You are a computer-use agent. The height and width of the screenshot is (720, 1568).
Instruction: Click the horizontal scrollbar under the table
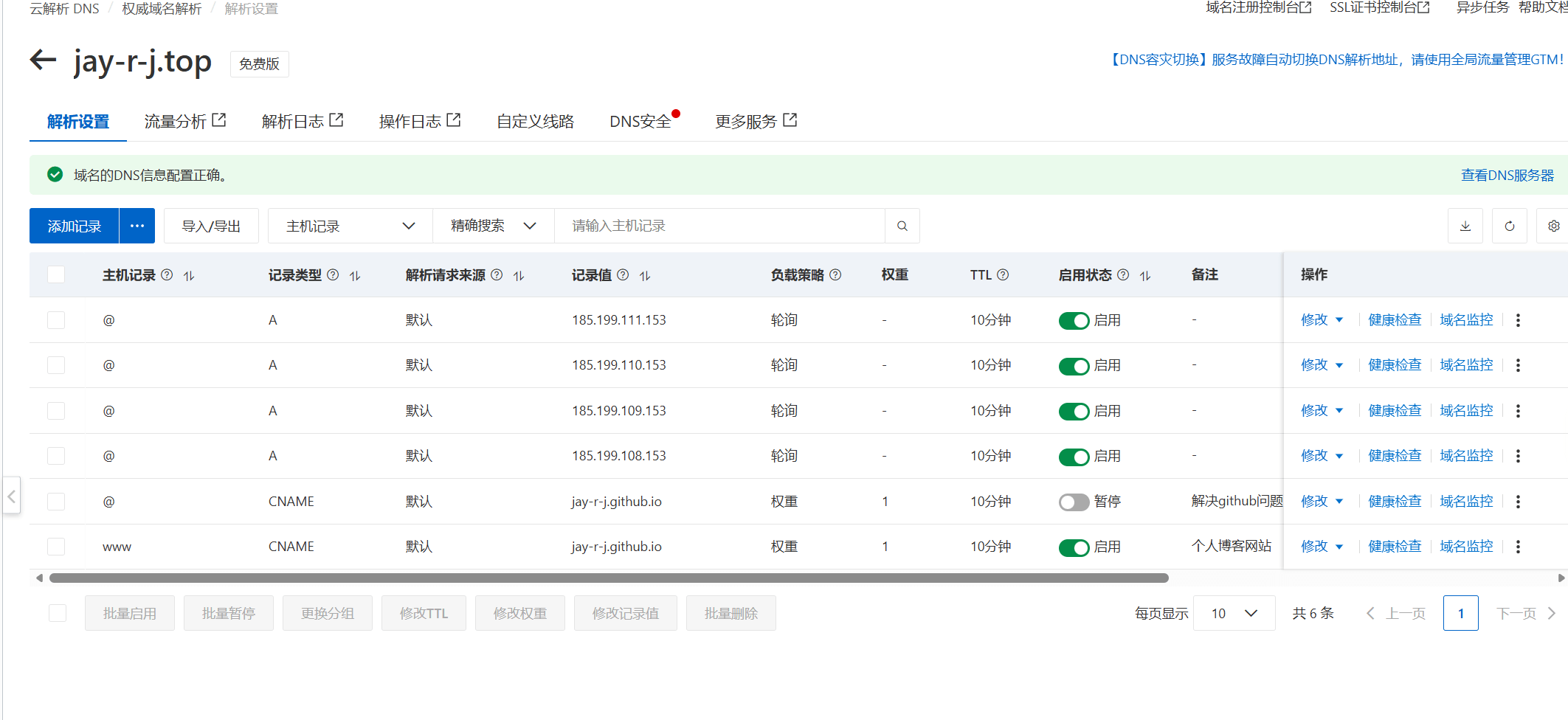point(609,578)
